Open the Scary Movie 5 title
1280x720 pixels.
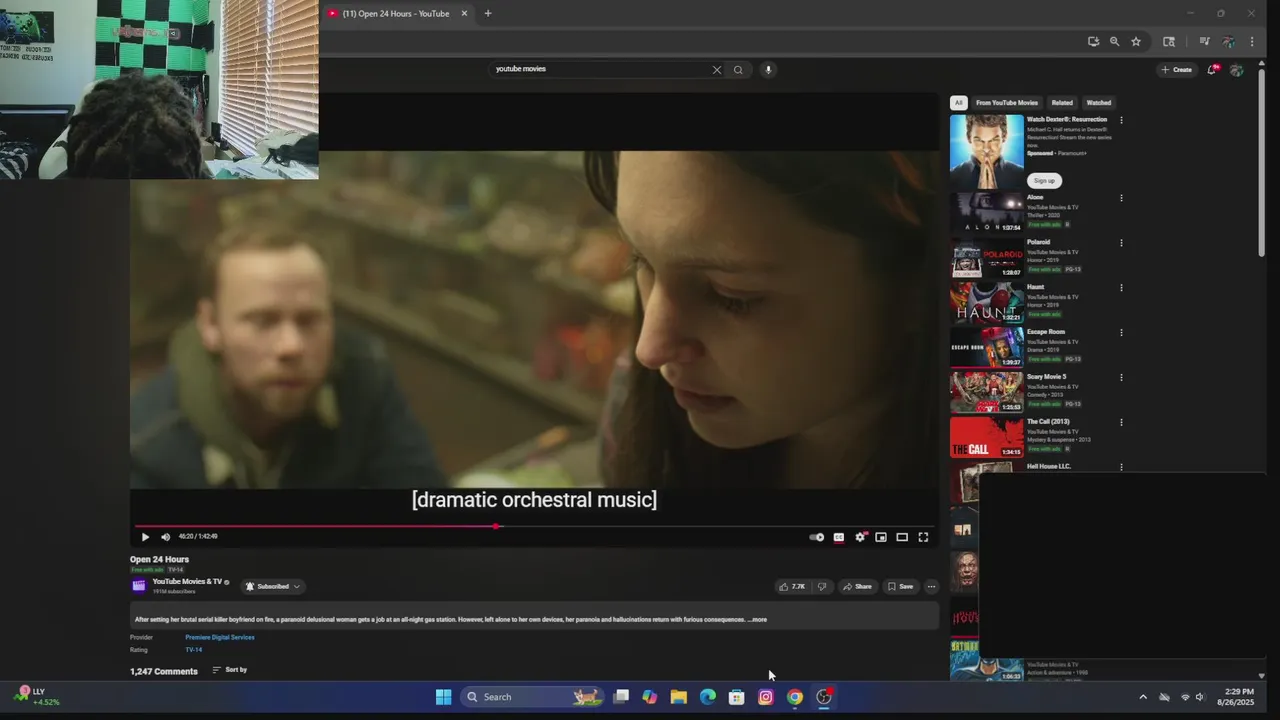pyautogui.click(x=1047, y=377)
